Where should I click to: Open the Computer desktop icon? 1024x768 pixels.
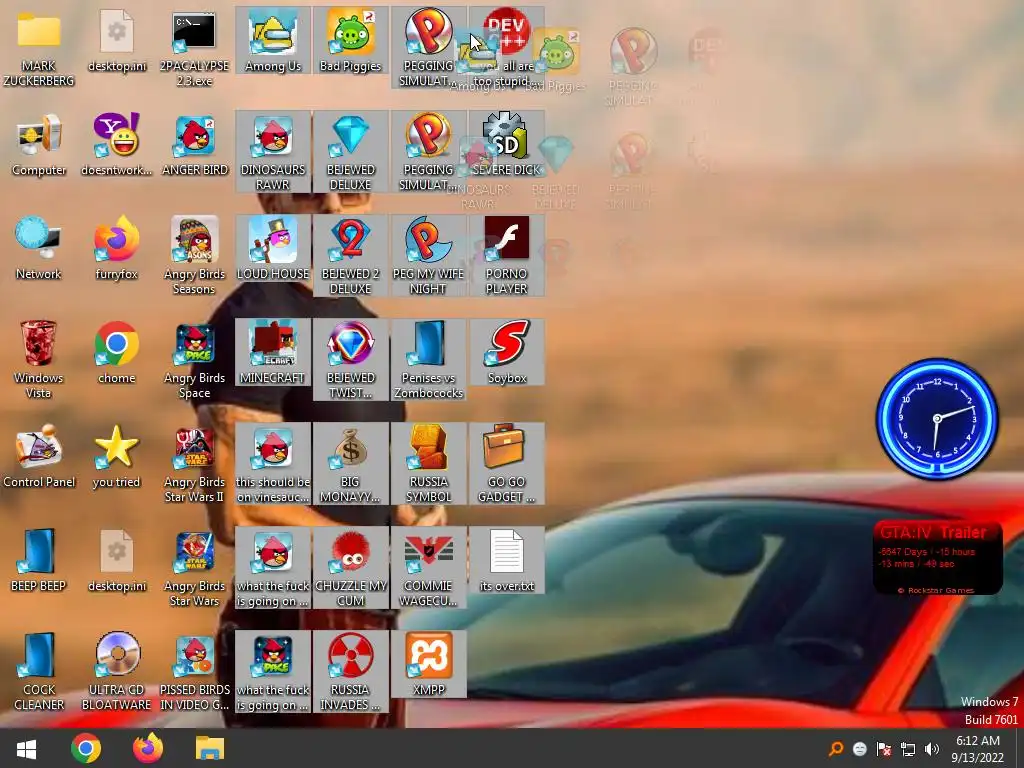tap(39, 146)
